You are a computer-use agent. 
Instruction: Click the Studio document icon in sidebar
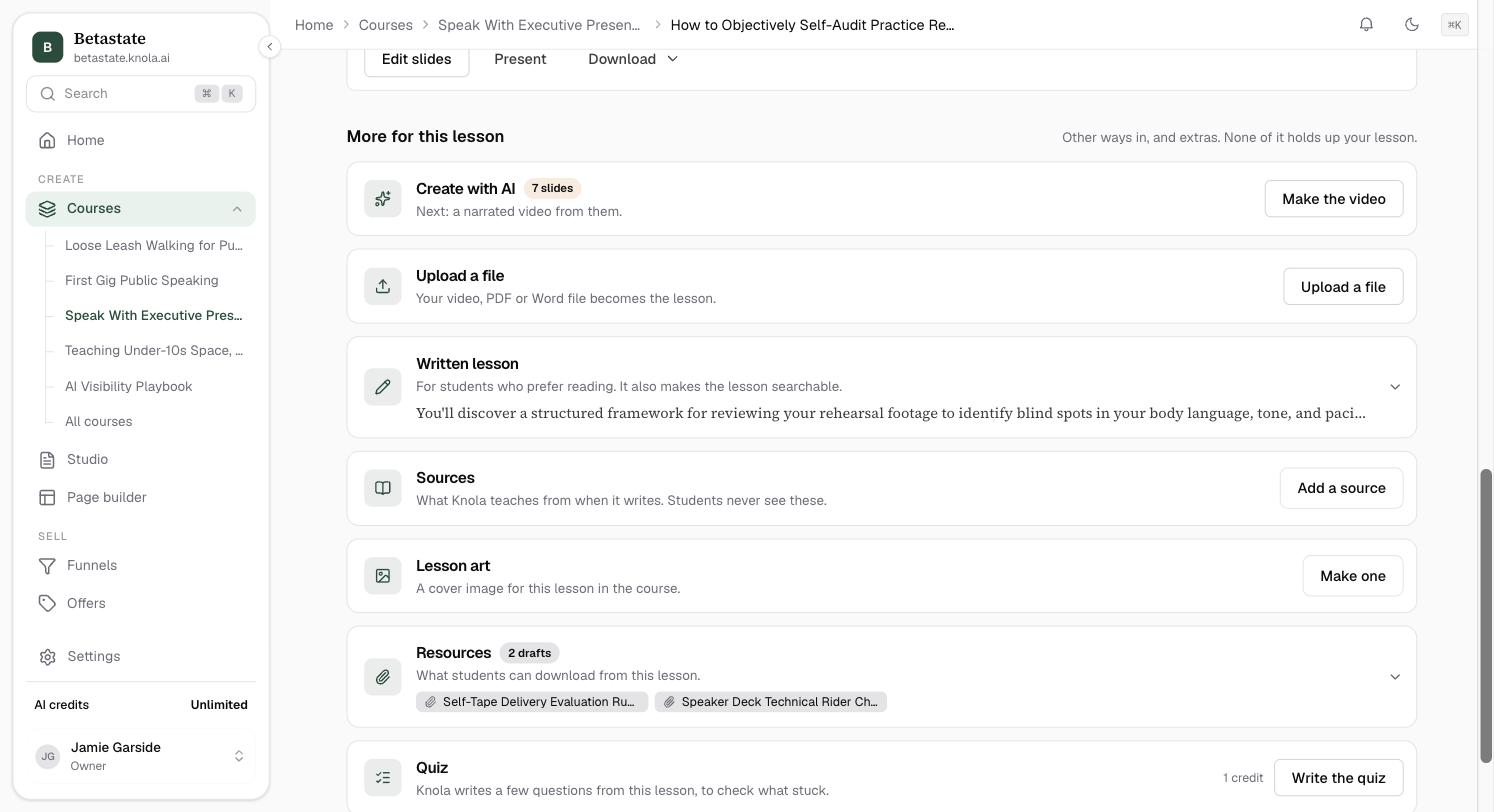pyautogui.click(x=47, y=460)
